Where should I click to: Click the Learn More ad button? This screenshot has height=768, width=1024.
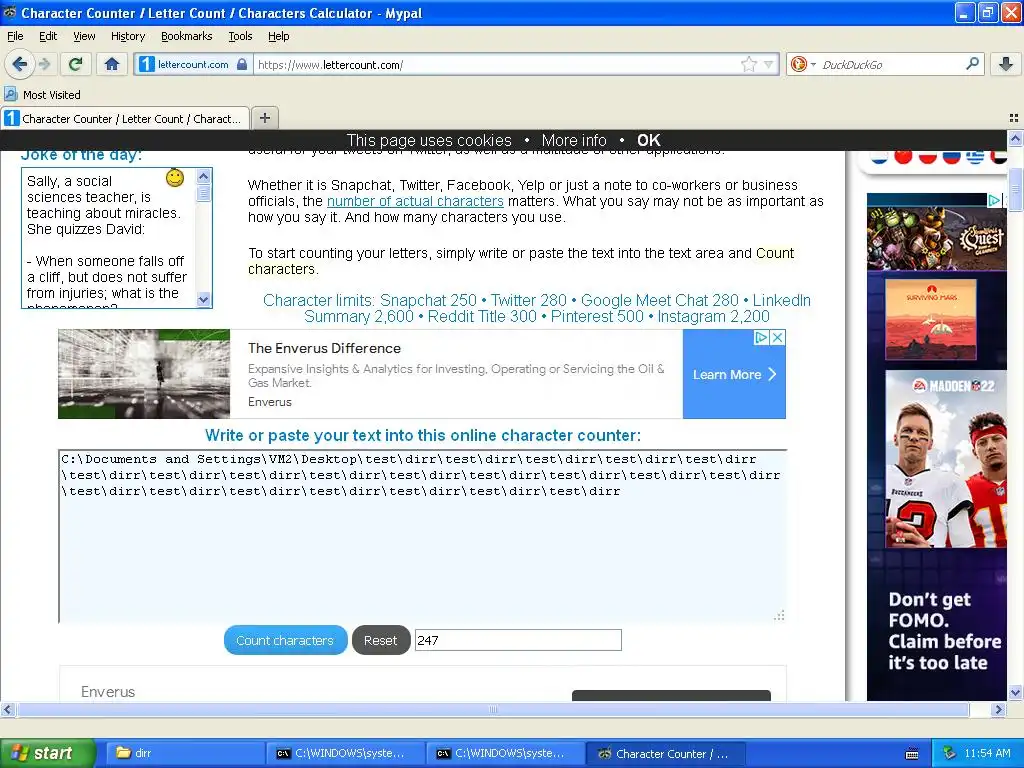click(x=734, y=374)
